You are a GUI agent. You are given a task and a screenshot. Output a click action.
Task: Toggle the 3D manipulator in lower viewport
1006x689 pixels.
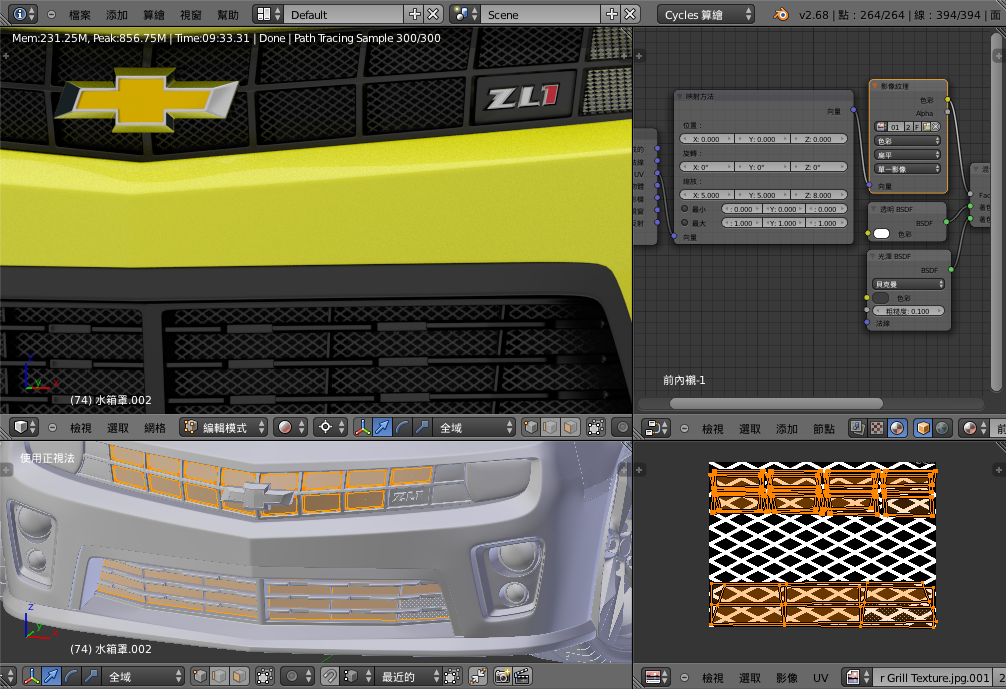pos(31,676)
